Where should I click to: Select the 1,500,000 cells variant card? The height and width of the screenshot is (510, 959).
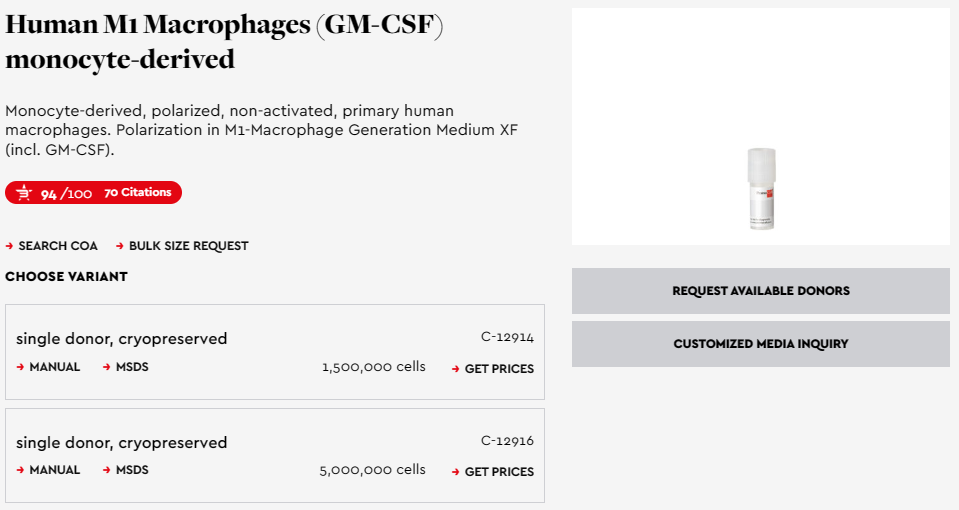275,352
